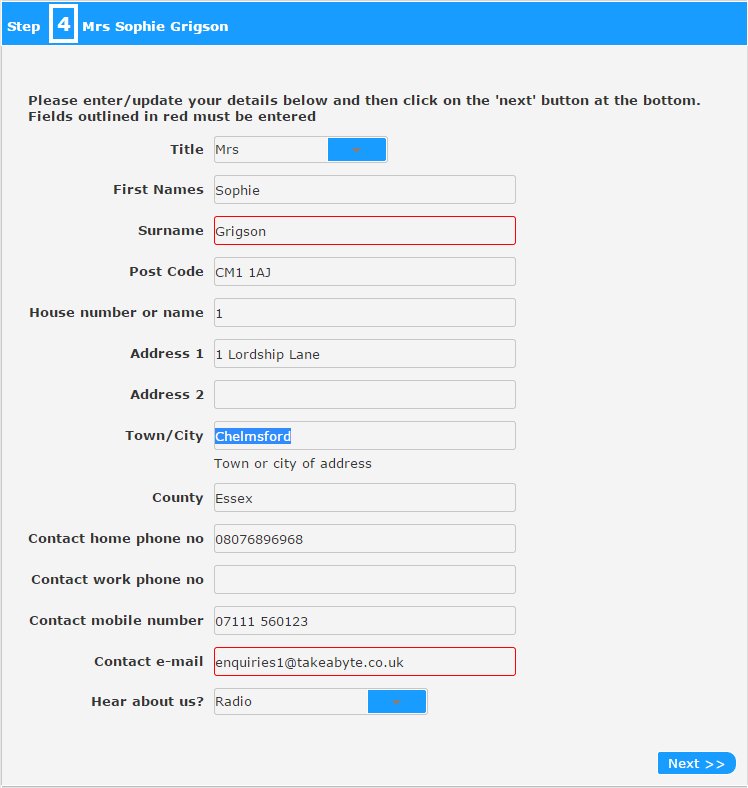Open the Title dropdown arrow

pyautogui.click(x=356, y=150)
